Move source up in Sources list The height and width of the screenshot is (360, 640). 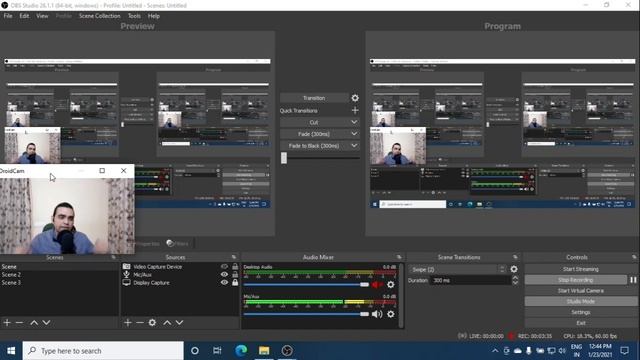click(x=167, y=322)
